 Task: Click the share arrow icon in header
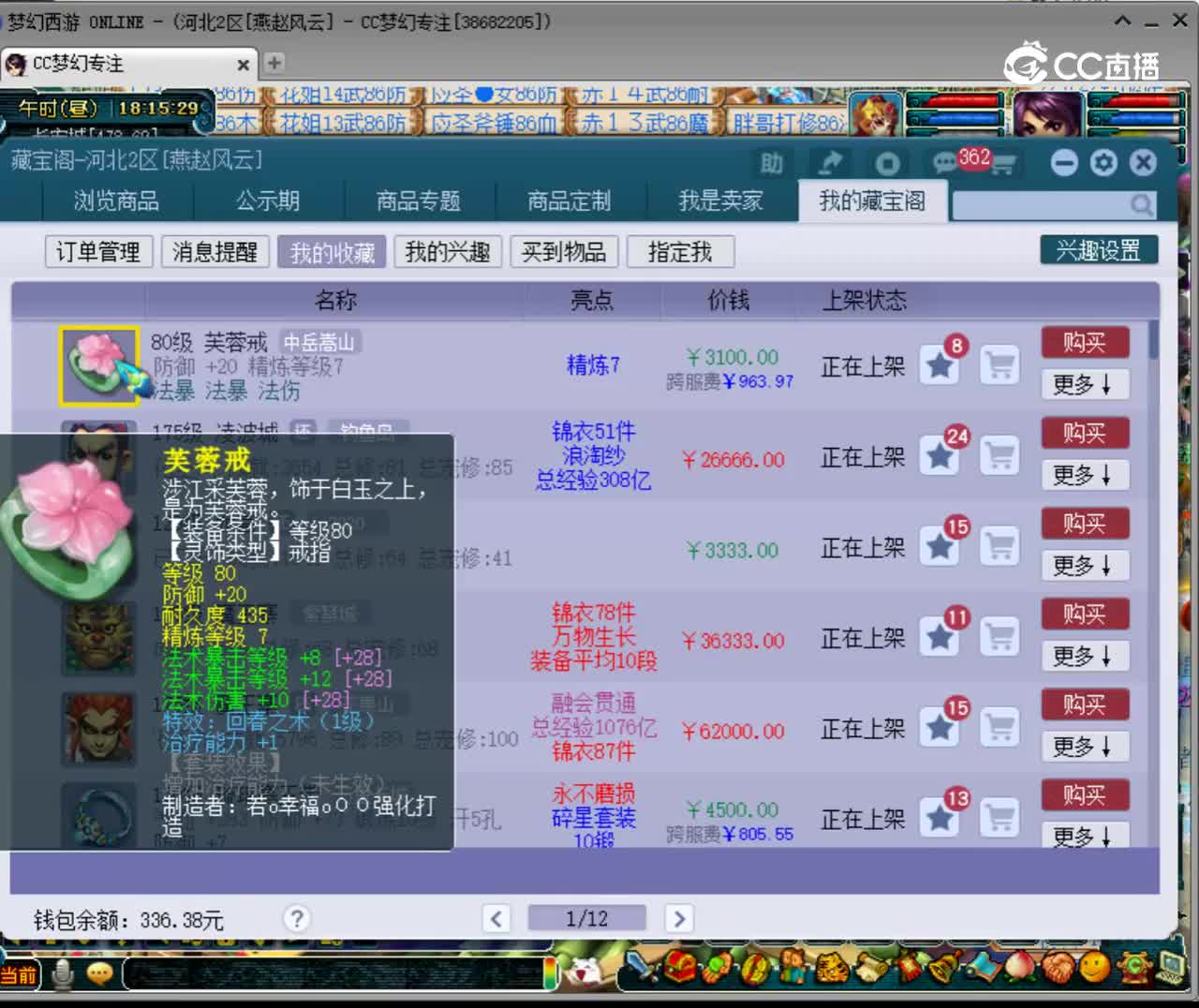tap(829, 164)
